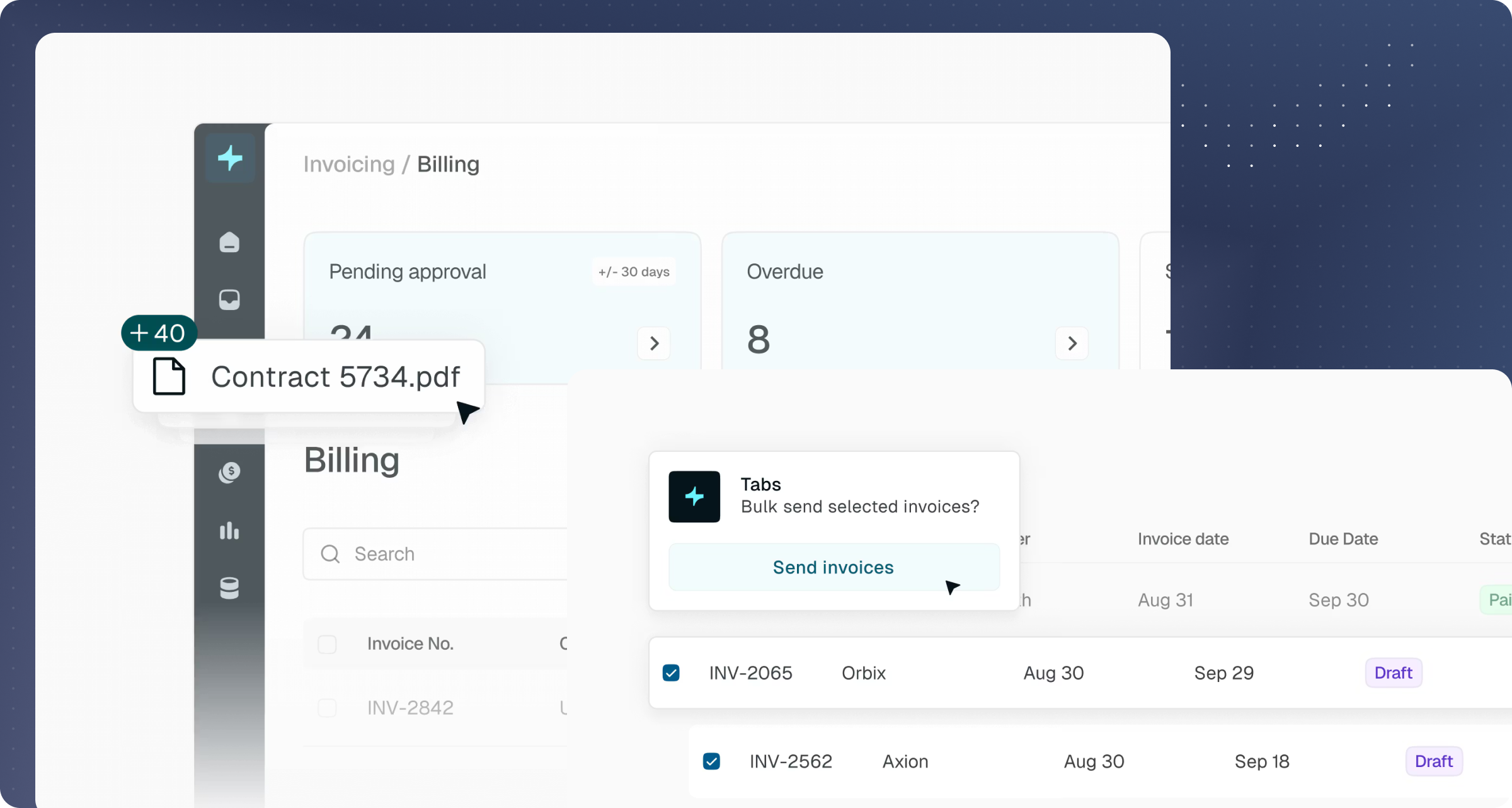Click the Contract 5734.pdf document icon
Viewport: 1512px width, 808px height.
[169, 377]
